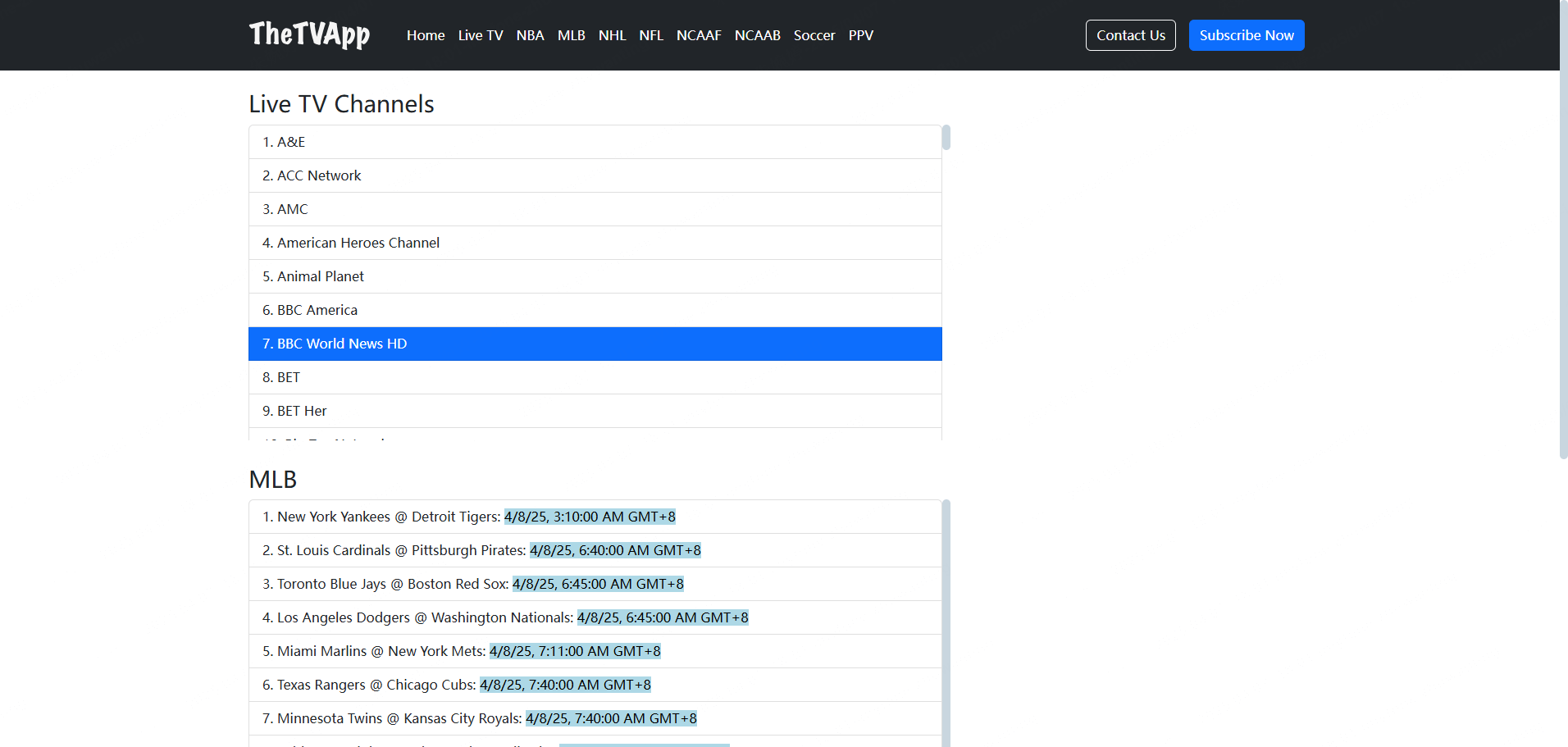Open Yankees @ Tigers game stream
Viewport: 1568px width, 747px height.
[595, 517]
